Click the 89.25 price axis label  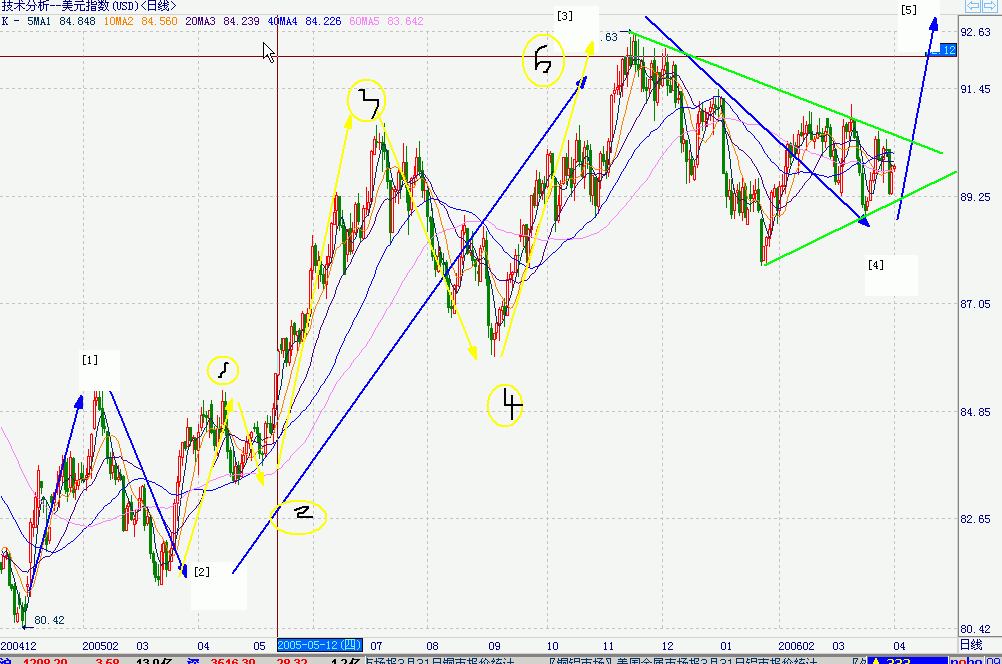click(975, 197)
